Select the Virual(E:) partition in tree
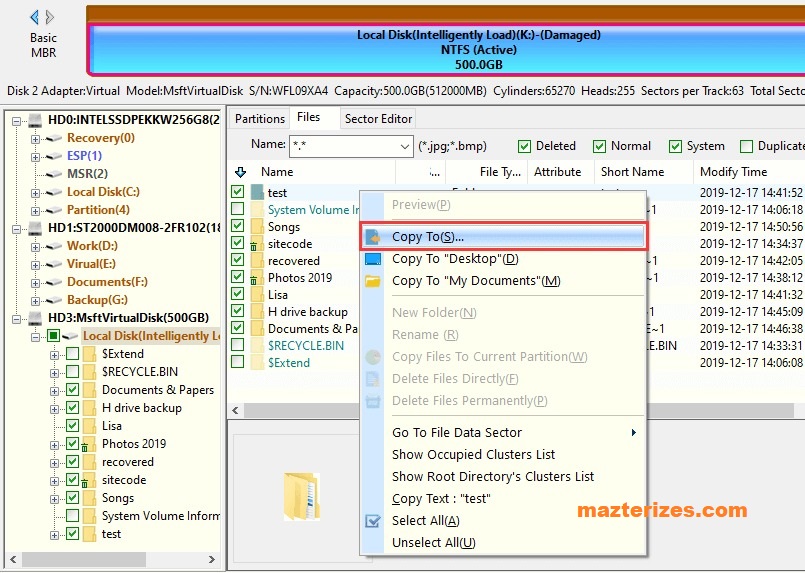Viewport: 805px width, 573px height. [x=91, y=264]
